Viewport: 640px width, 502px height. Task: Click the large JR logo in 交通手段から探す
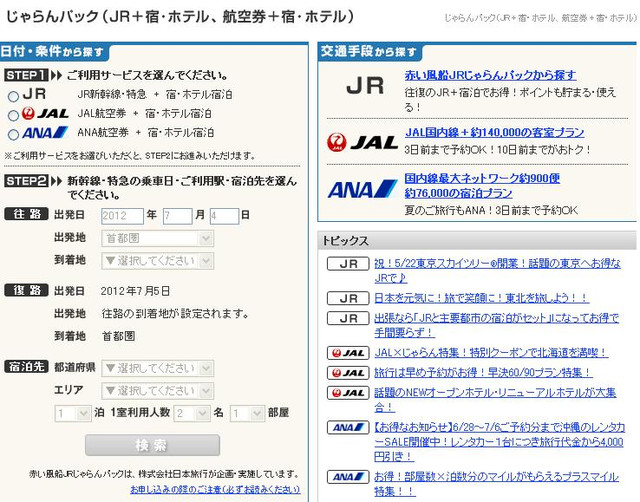click(365, 86)
